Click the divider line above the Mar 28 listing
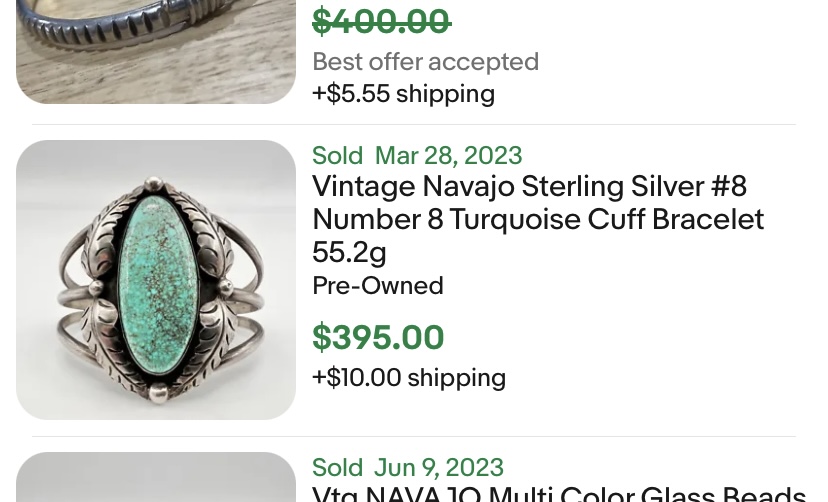 413,124
